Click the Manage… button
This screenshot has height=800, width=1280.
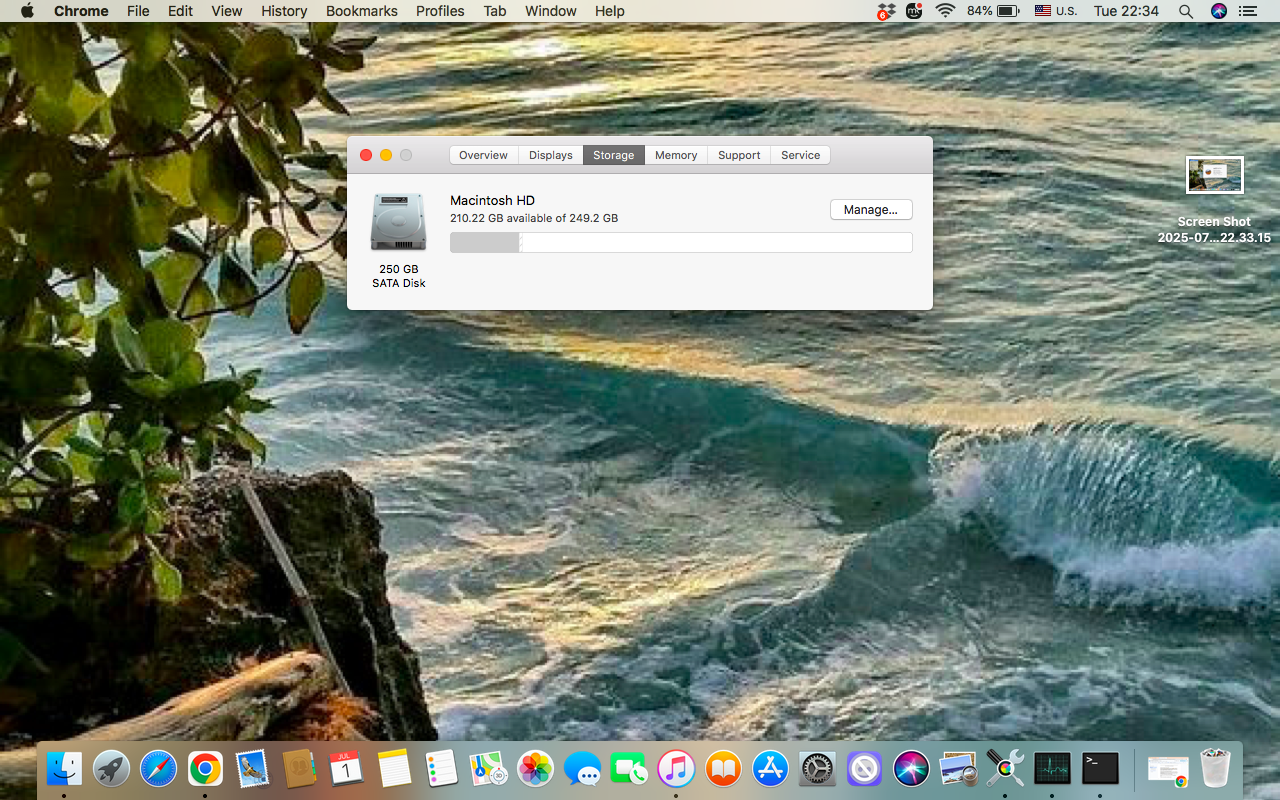tap(870, 209)
